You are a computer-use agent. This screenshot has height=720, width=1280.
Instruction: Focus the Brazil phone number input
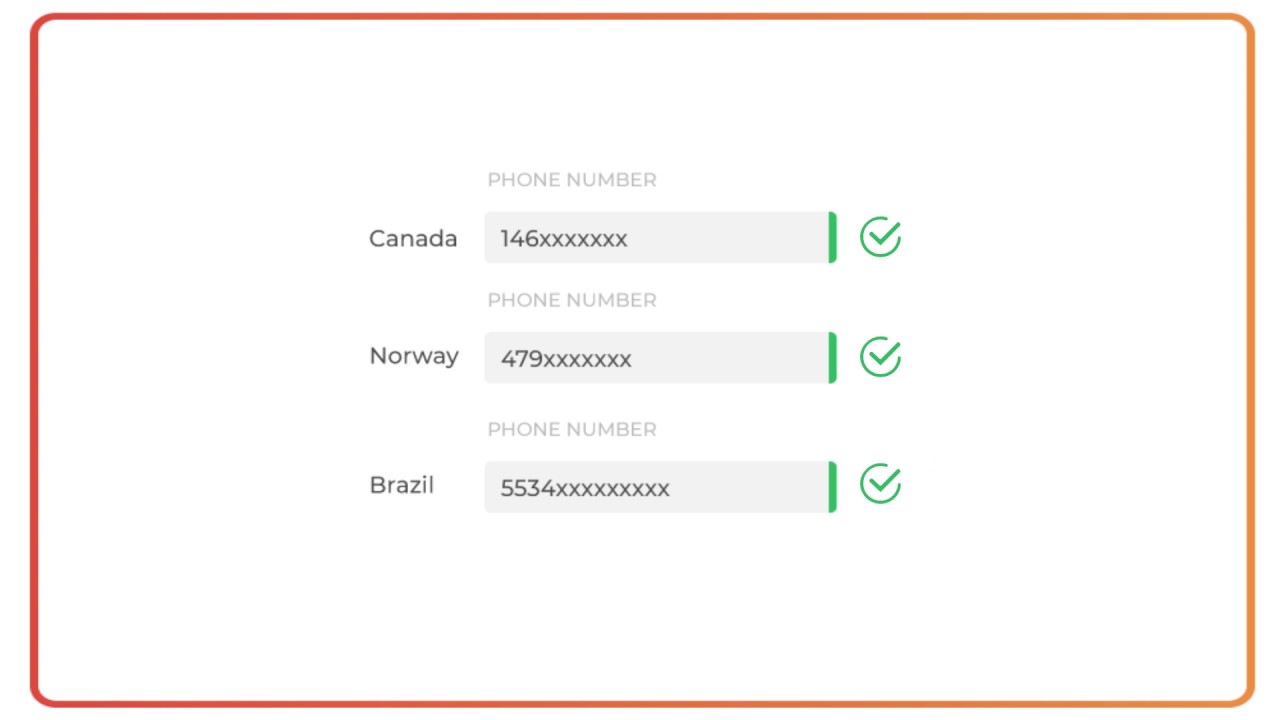[660, 487]
